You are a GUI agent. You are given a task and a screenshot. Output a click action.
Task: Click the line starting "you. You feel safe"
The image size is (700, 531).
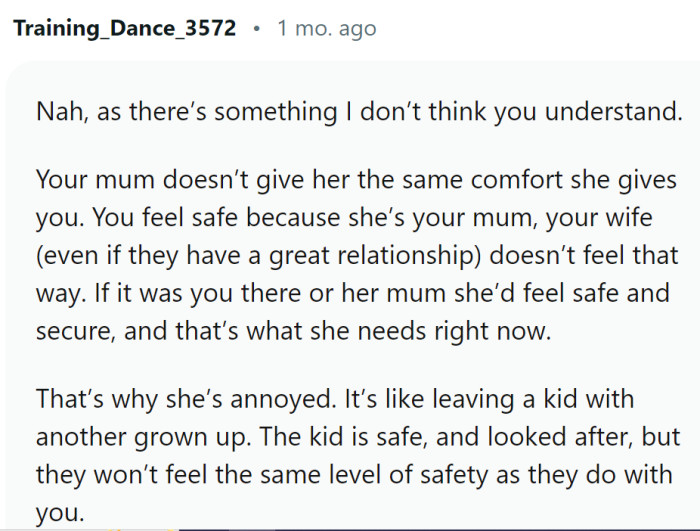(x=354, y=219)
